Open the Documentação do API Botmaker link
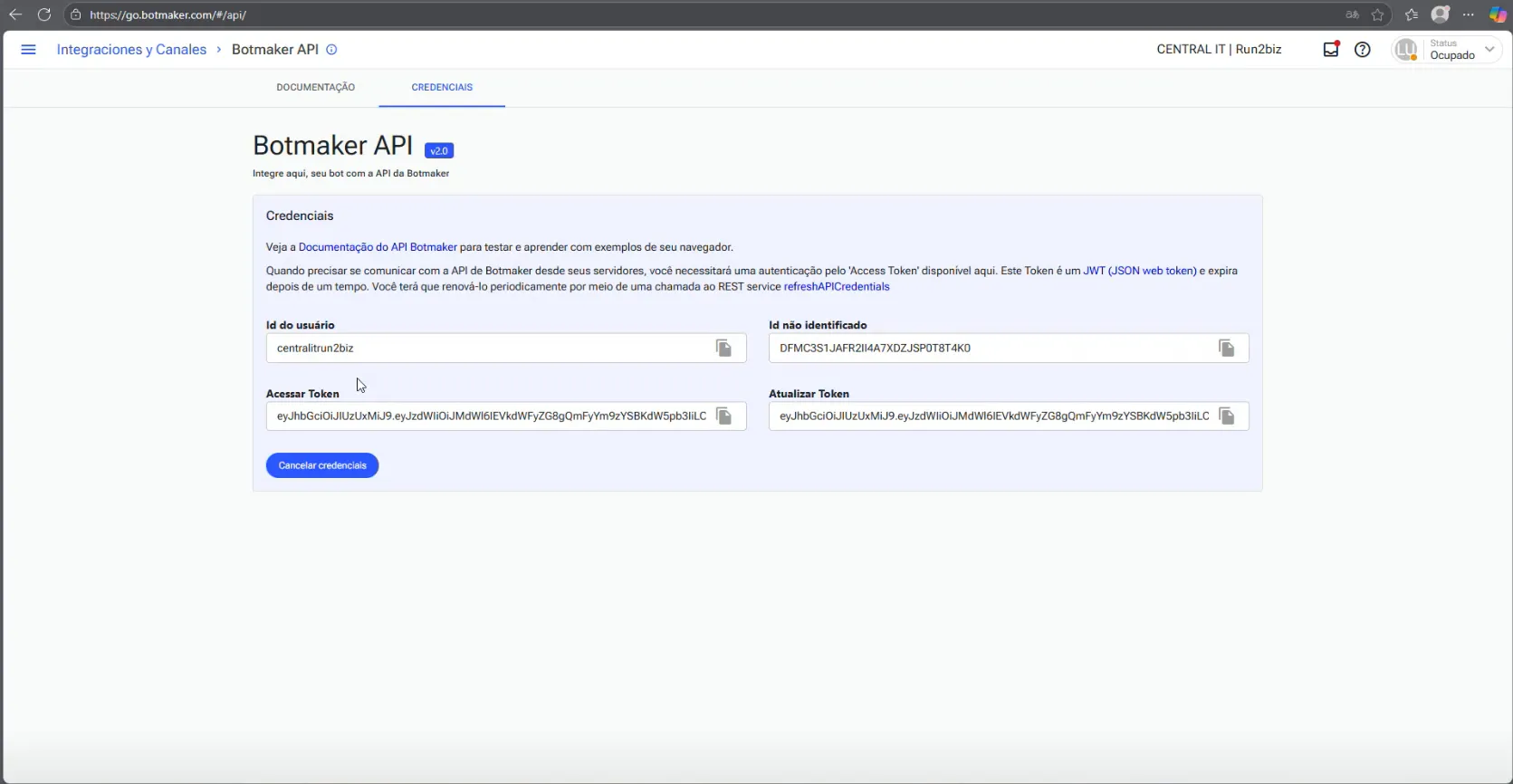Screen dimensions: 1513x784 [378, 247]
